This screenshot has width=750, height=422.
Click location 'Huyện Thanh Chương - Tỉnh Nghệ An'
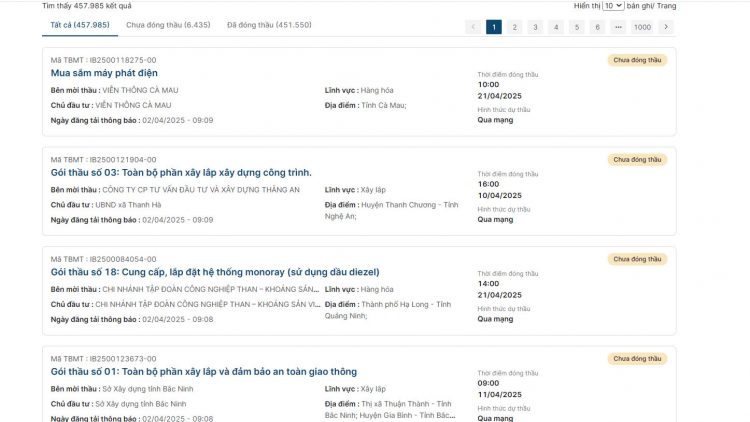coord(391,211)
